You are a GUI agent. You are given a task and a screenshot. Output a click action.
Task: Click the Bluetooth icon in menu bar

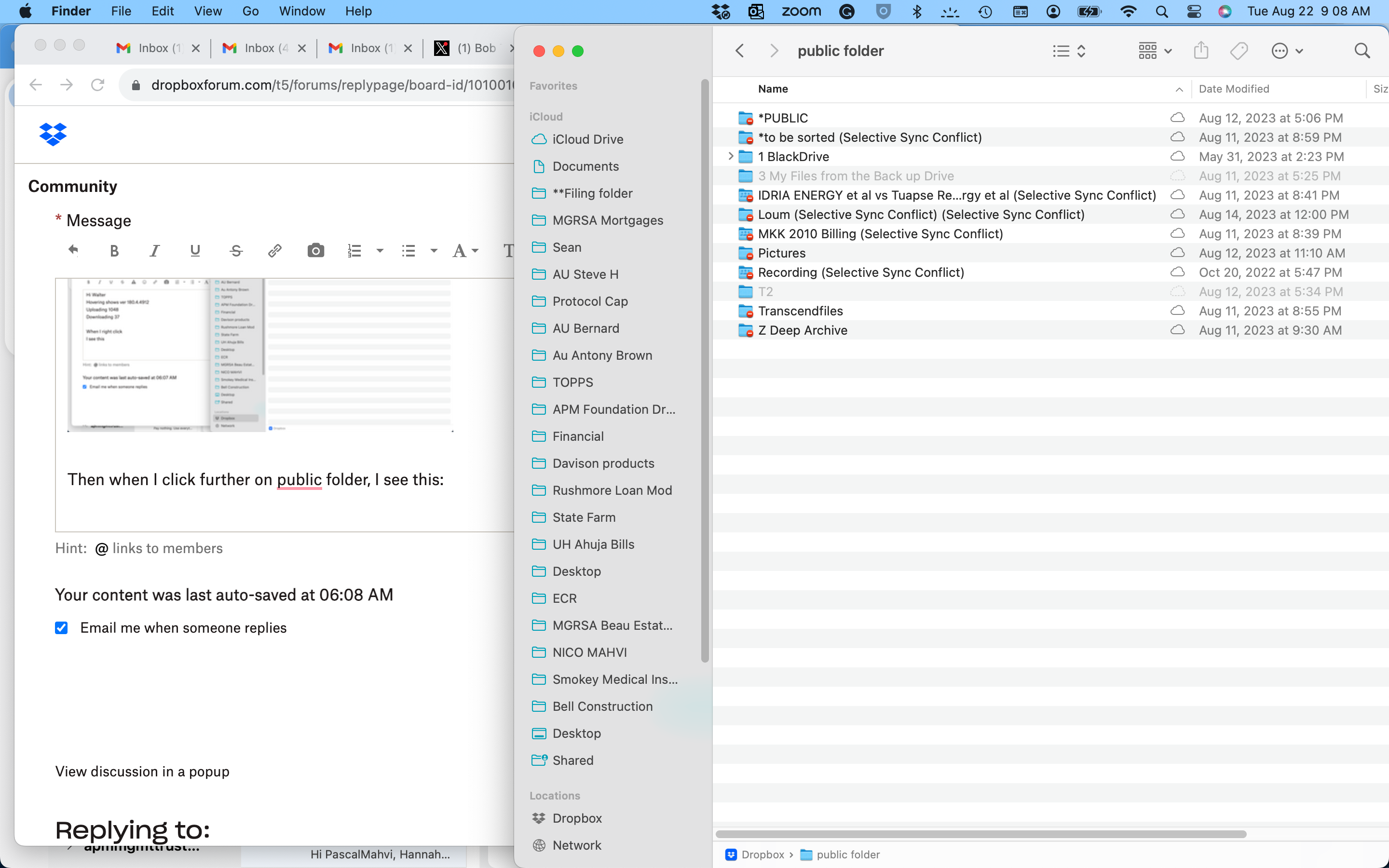tap(917, 12)
